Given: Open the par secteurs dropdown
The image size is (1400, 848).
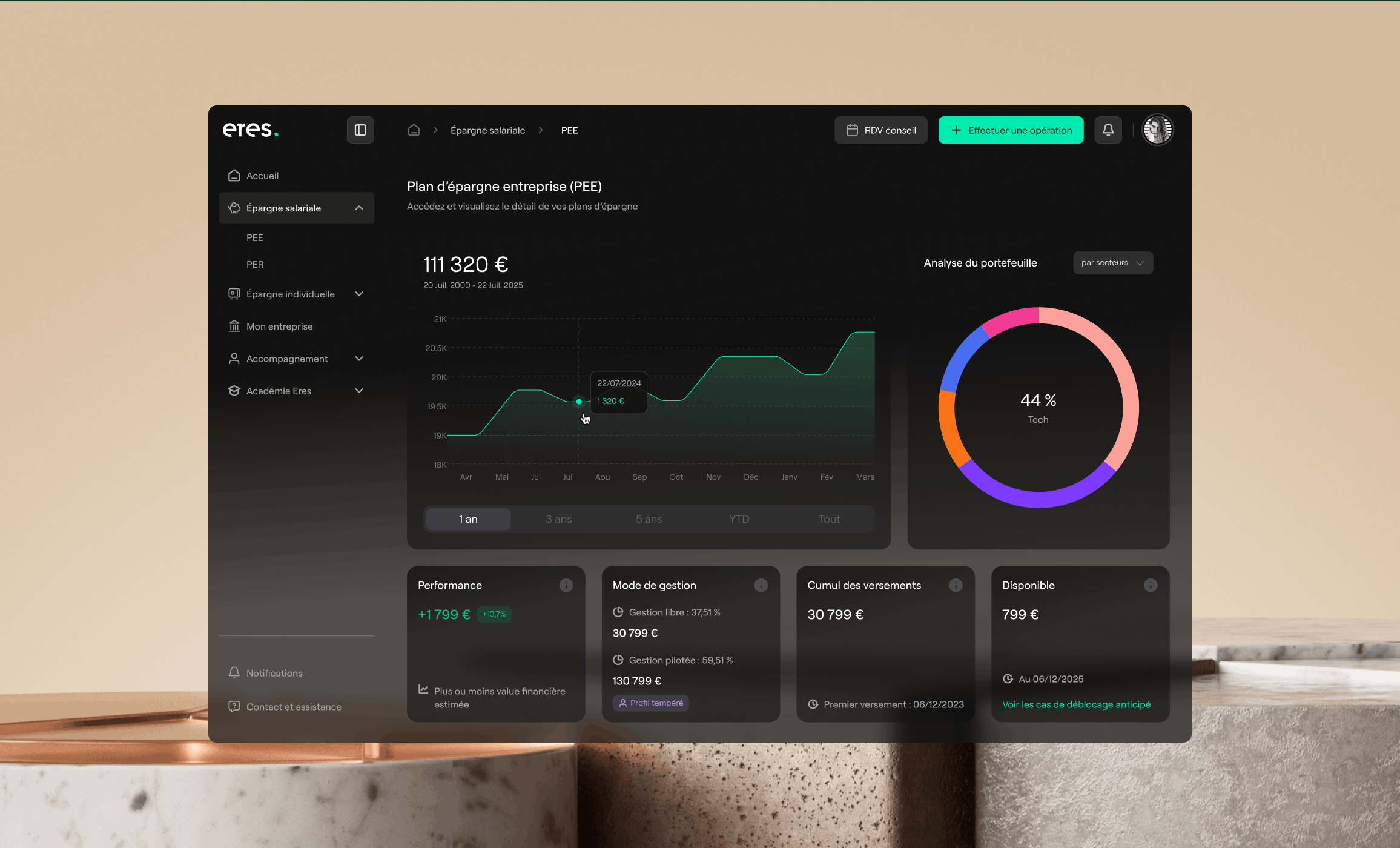Looking at the screenshot, I should pos(1112,263).
